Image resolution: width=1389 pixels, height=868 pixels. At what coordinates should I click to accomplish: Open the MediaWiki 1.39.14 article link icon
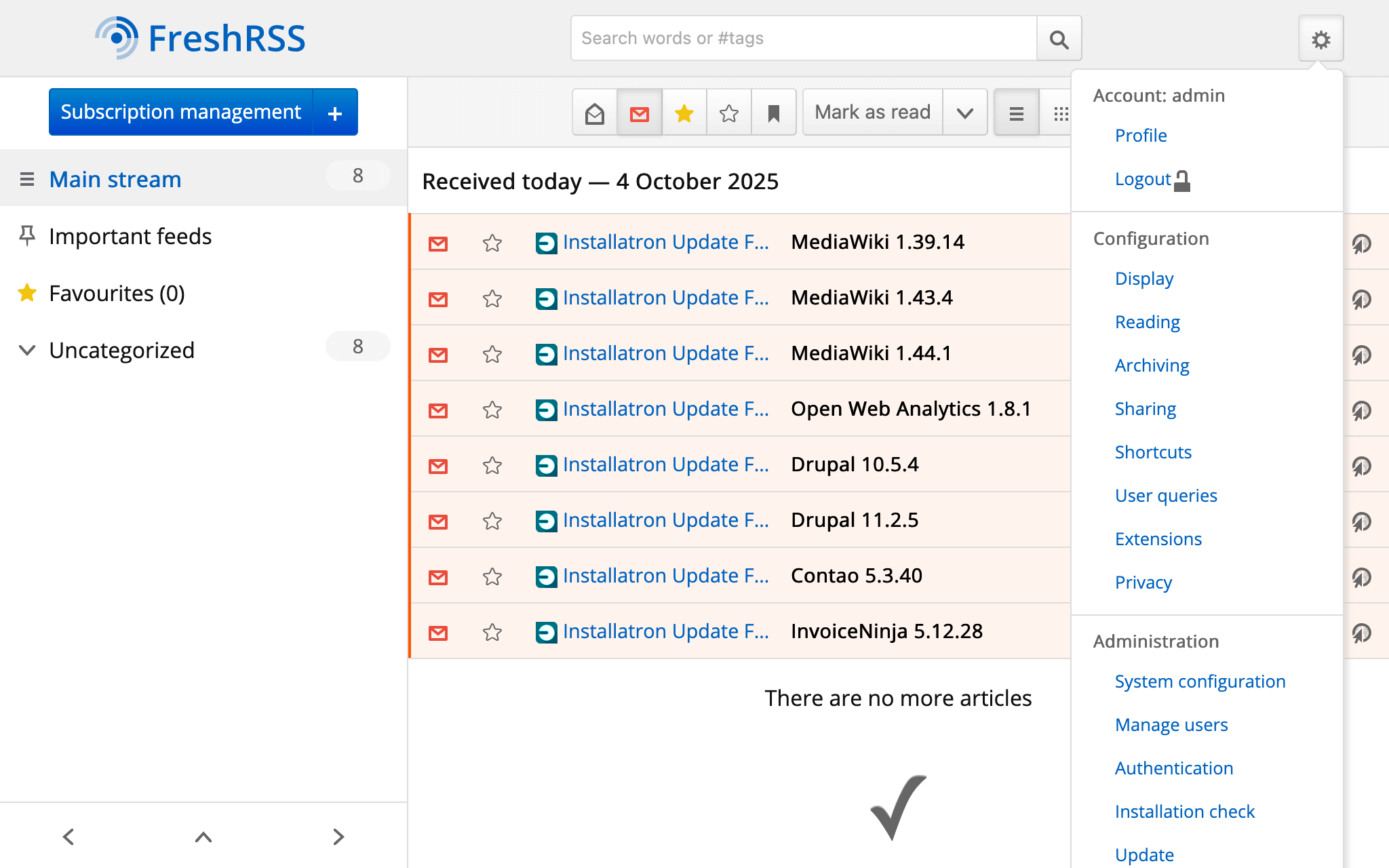(x=1361, y=243)
